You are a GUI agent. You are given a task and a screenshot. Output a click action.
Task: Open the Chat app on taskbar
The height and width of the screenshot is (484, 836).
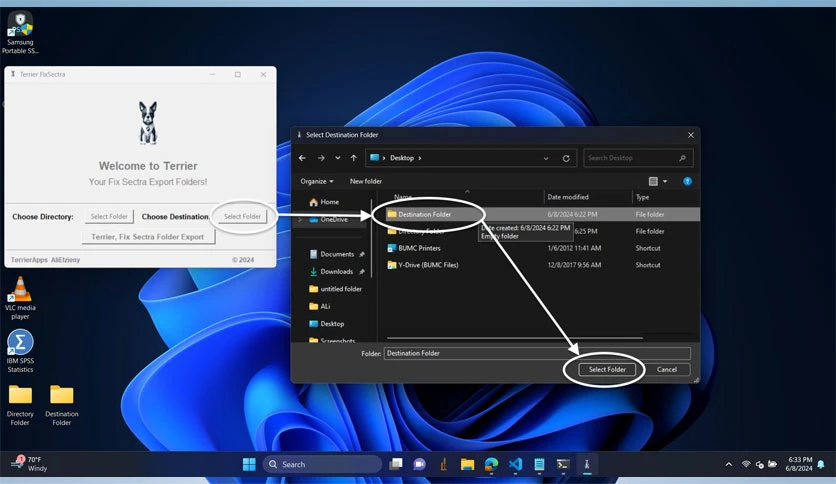tap(419, 464)
